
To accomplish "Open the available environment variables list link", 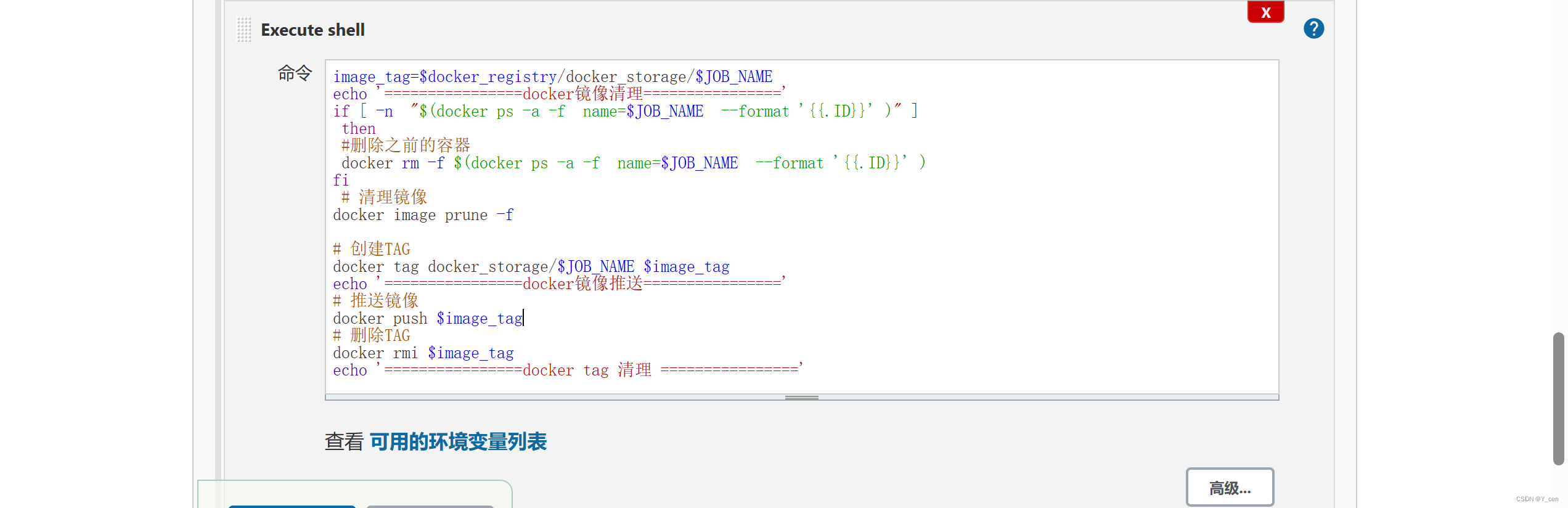I will click(x=458, y=441).
